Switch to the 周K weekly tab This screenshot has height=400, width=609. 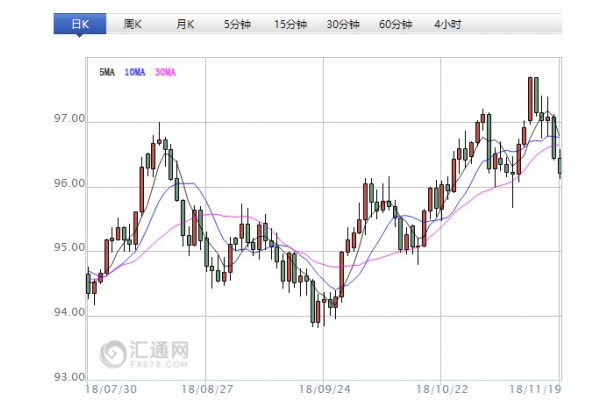(132, 22)
